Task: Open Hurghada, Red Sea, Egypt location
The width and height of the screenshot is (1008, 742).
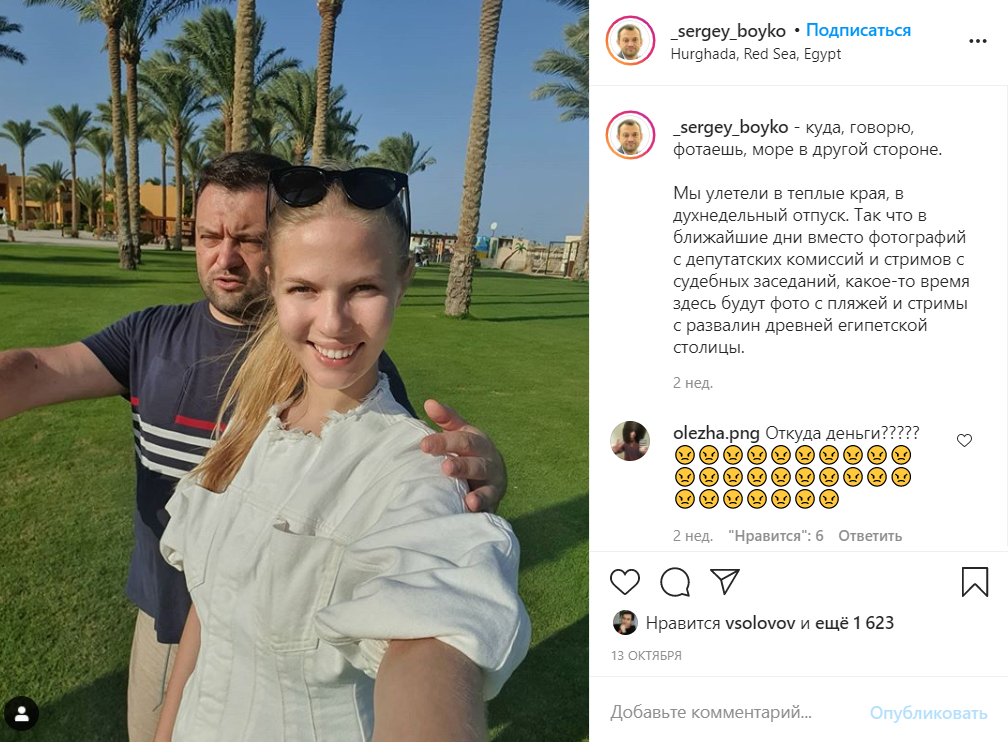Action: pyautogui.click(x=755, y=54)
